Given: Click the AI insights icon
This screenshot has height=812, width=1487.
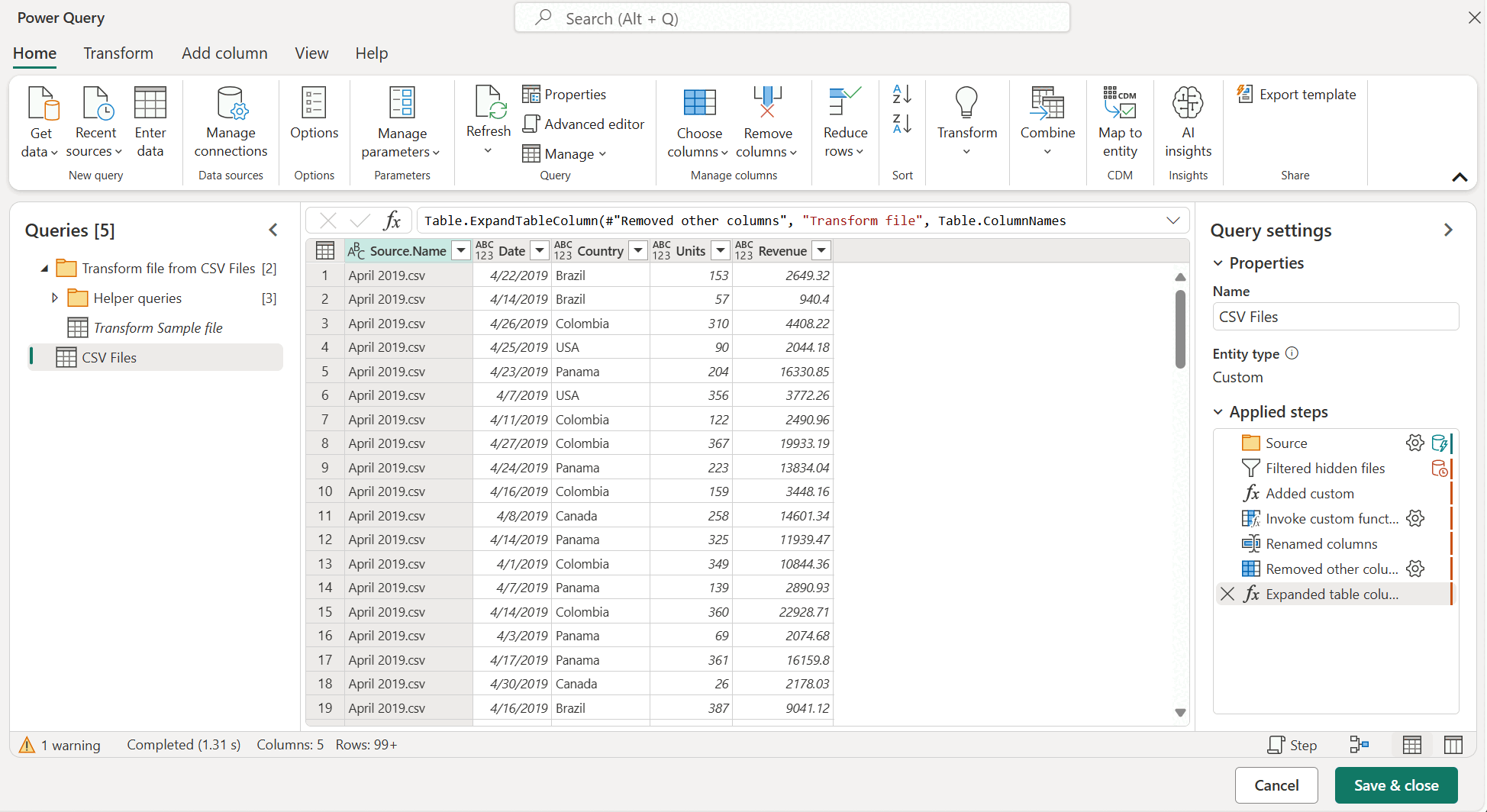Looking at the screenshot, I should (1188, 102).
